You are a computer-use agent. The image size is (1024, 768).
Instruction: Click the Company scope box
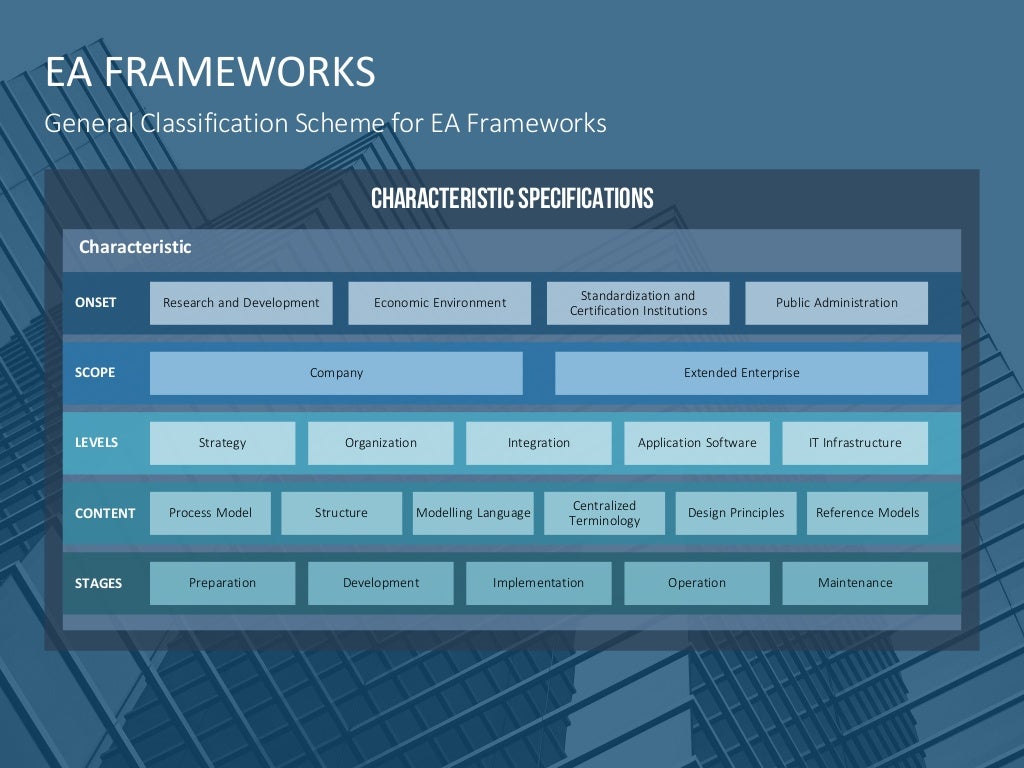pyautogui.click(x=336, y=373)
